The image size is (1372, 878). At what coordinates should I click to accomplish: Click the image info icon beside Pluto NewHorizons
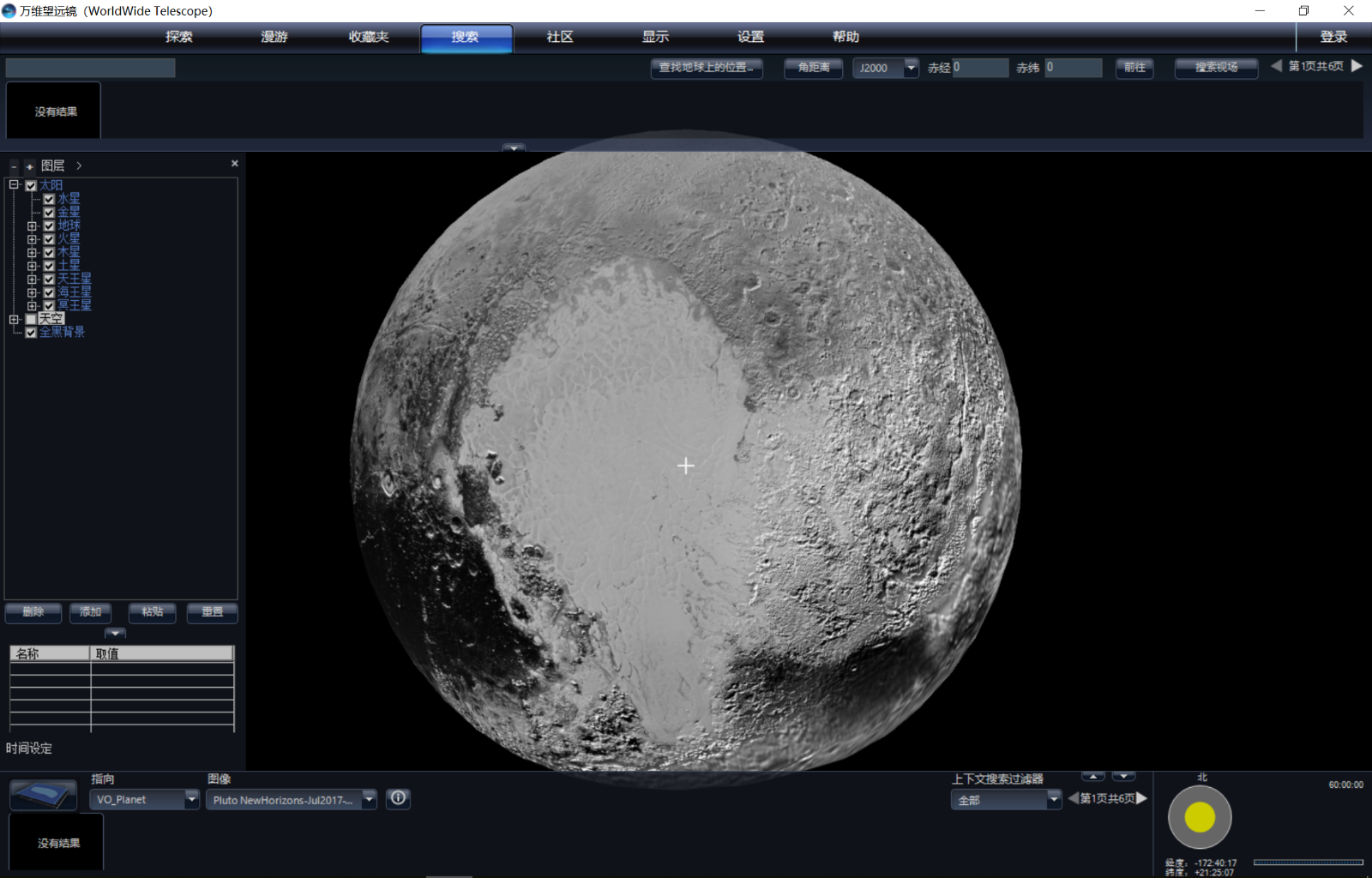pyautogui.click(x=398, y=798)
